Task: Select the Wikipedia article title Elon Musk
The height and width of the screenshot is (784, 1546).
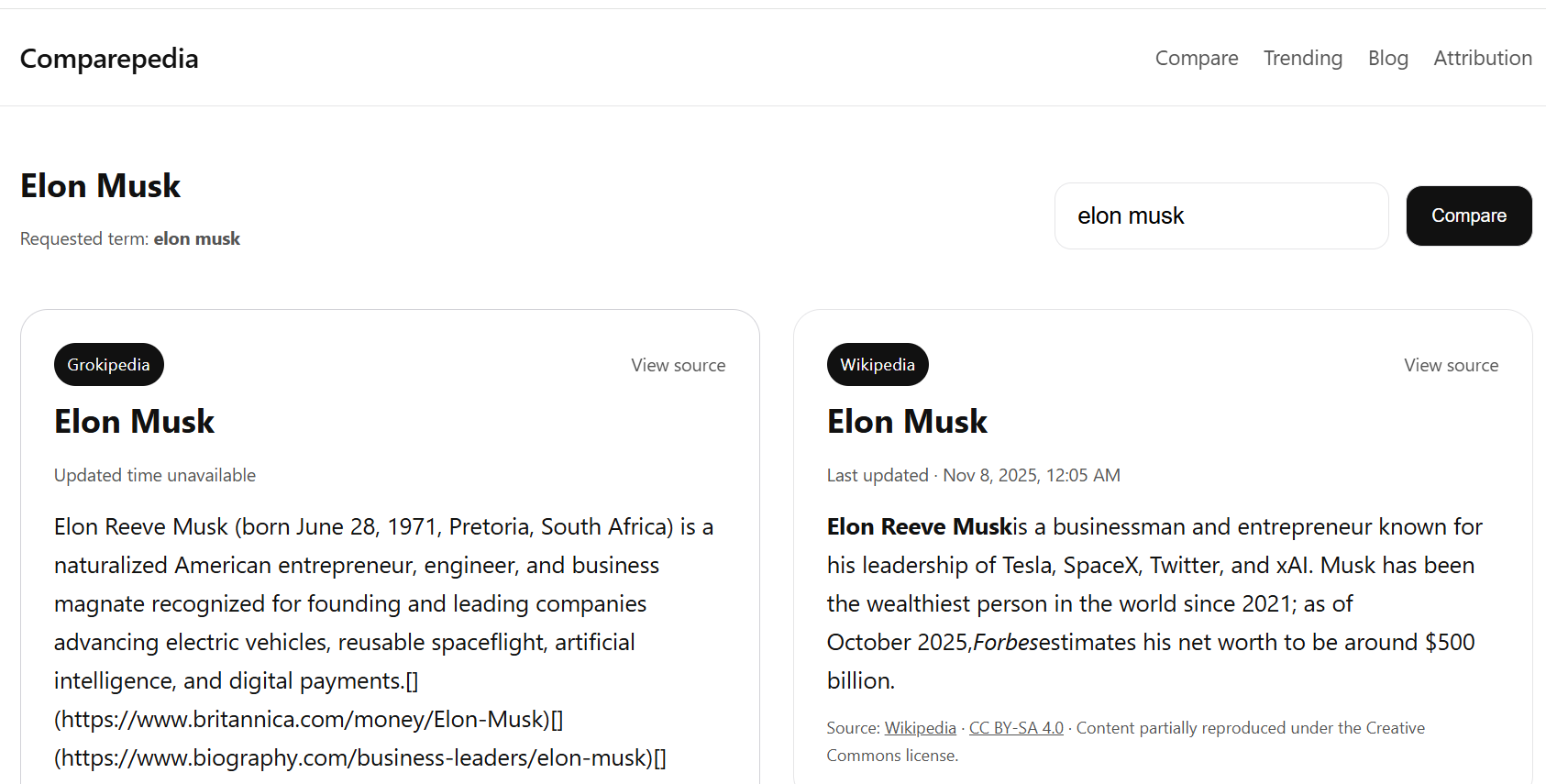Action: click(x=907, y=421)
